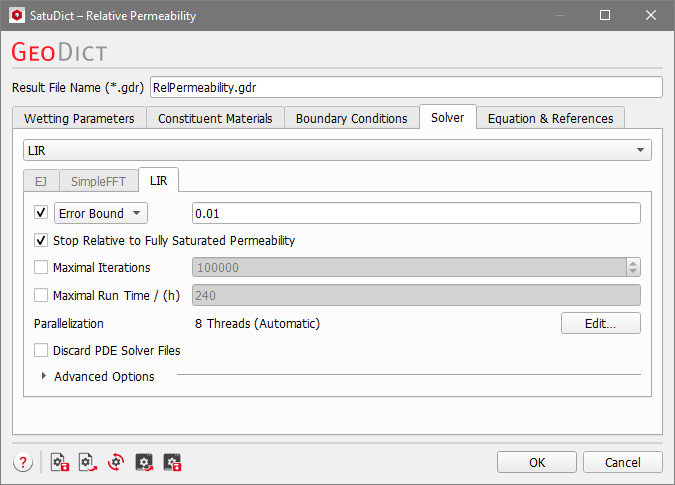
Task: Decrease Maximal Iterations with down arrow
Action: coord(633,272)
